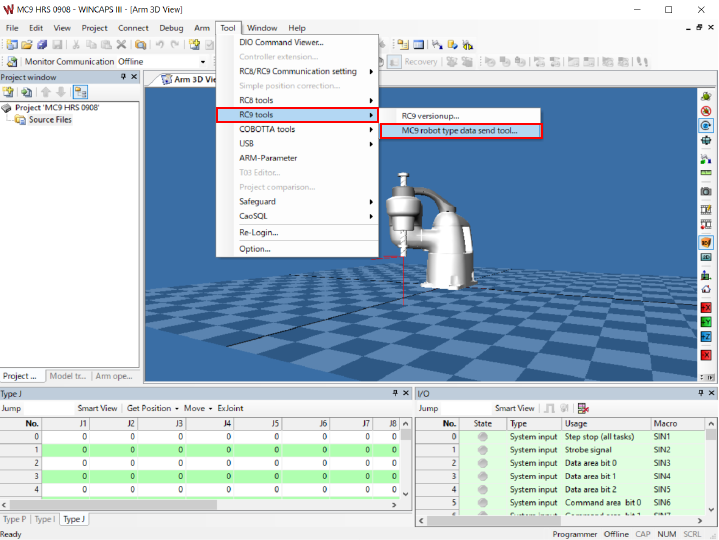Click the Open project folder icon
This screenshot has height=540, width=719.
(x=26, y=45)
